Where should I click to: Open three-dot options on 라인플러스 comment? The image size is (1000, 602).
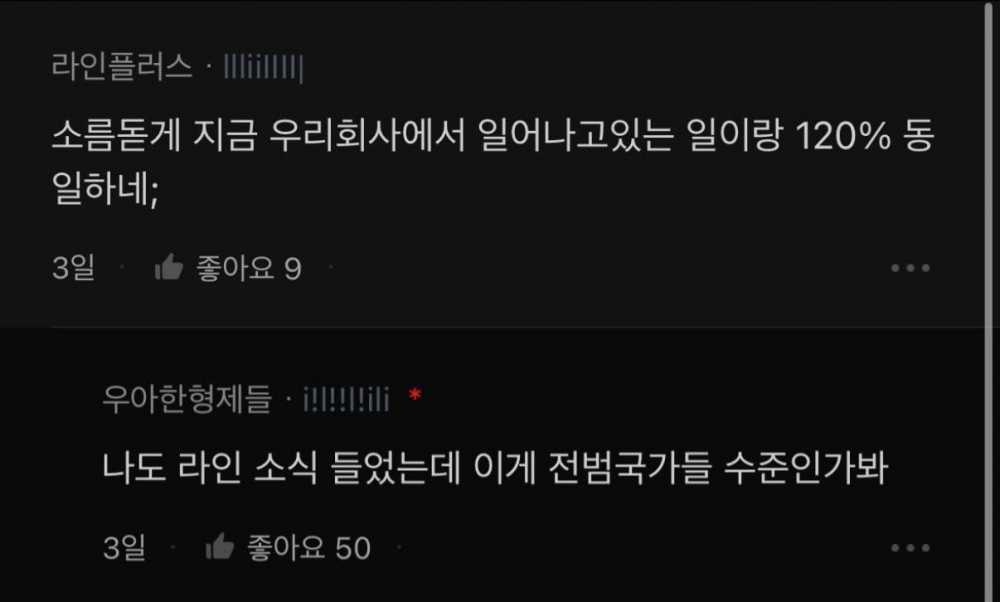910,268
